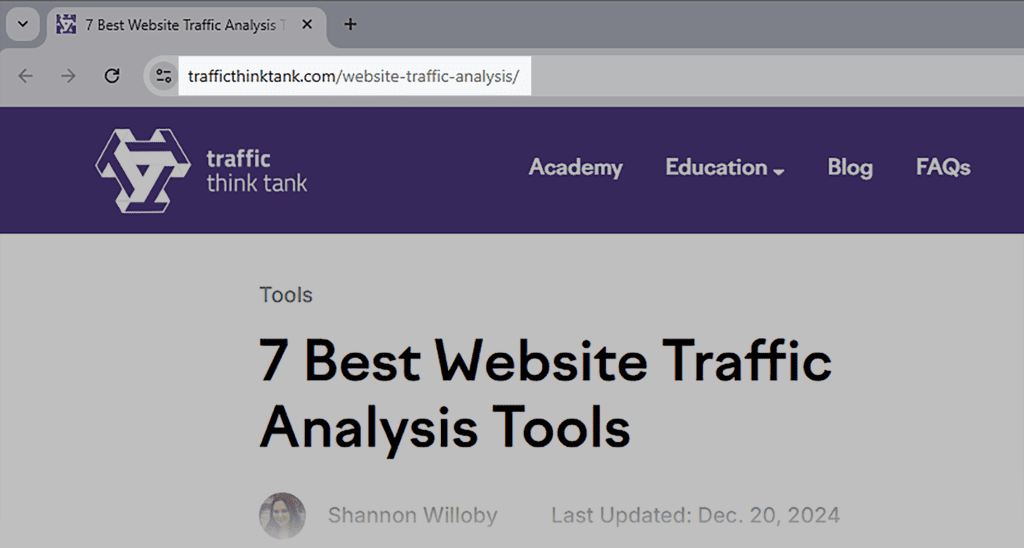Click the browser forward arrow
Image resolution: width=1024 pixels, height=548 pixels.
pos(69,76)
